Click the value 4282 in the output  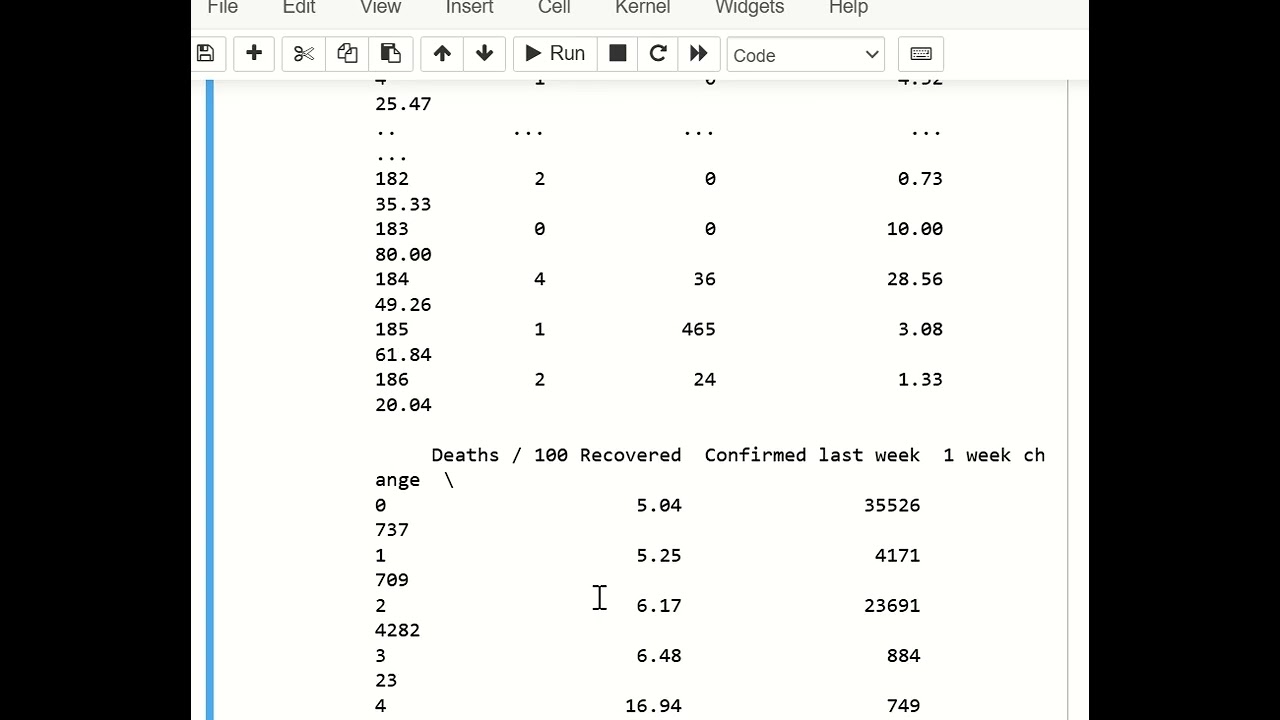point(398,630)
